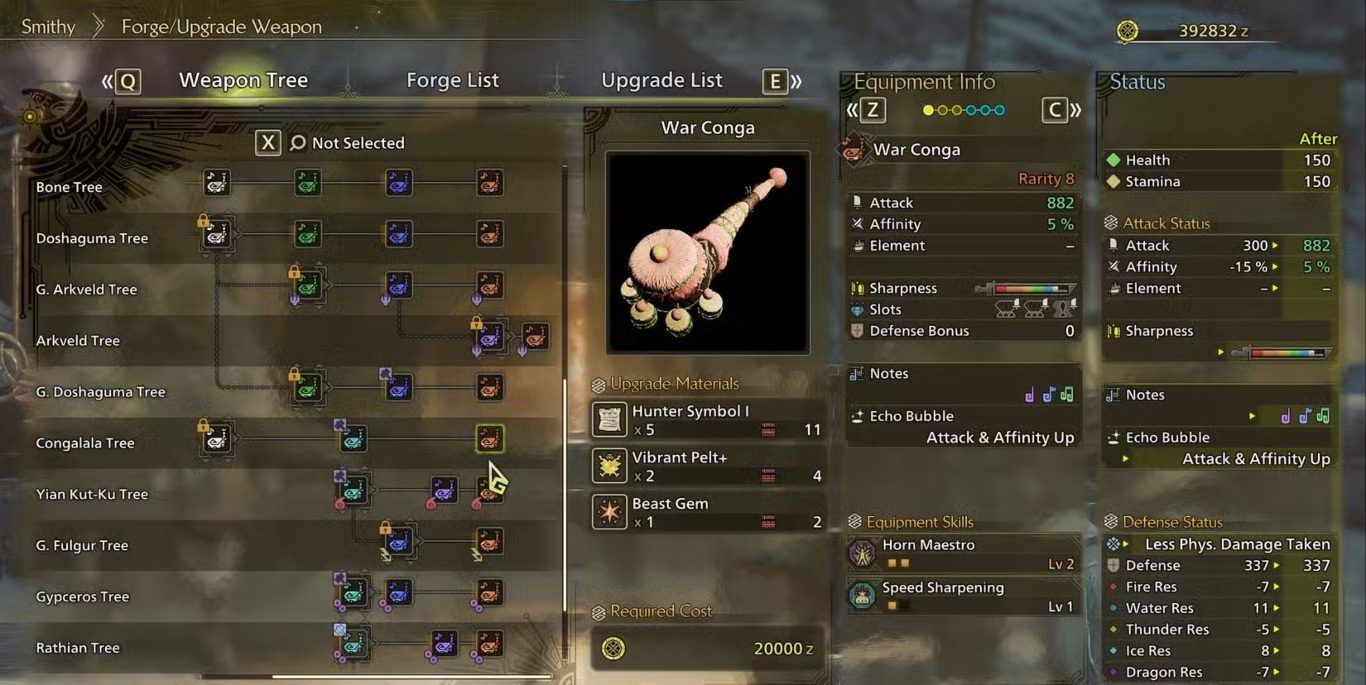The height and width of the screenshot is (685, 1366).
Task: Select the locked Doshaguma Tree base weapon icon
Action: [217, 234]
